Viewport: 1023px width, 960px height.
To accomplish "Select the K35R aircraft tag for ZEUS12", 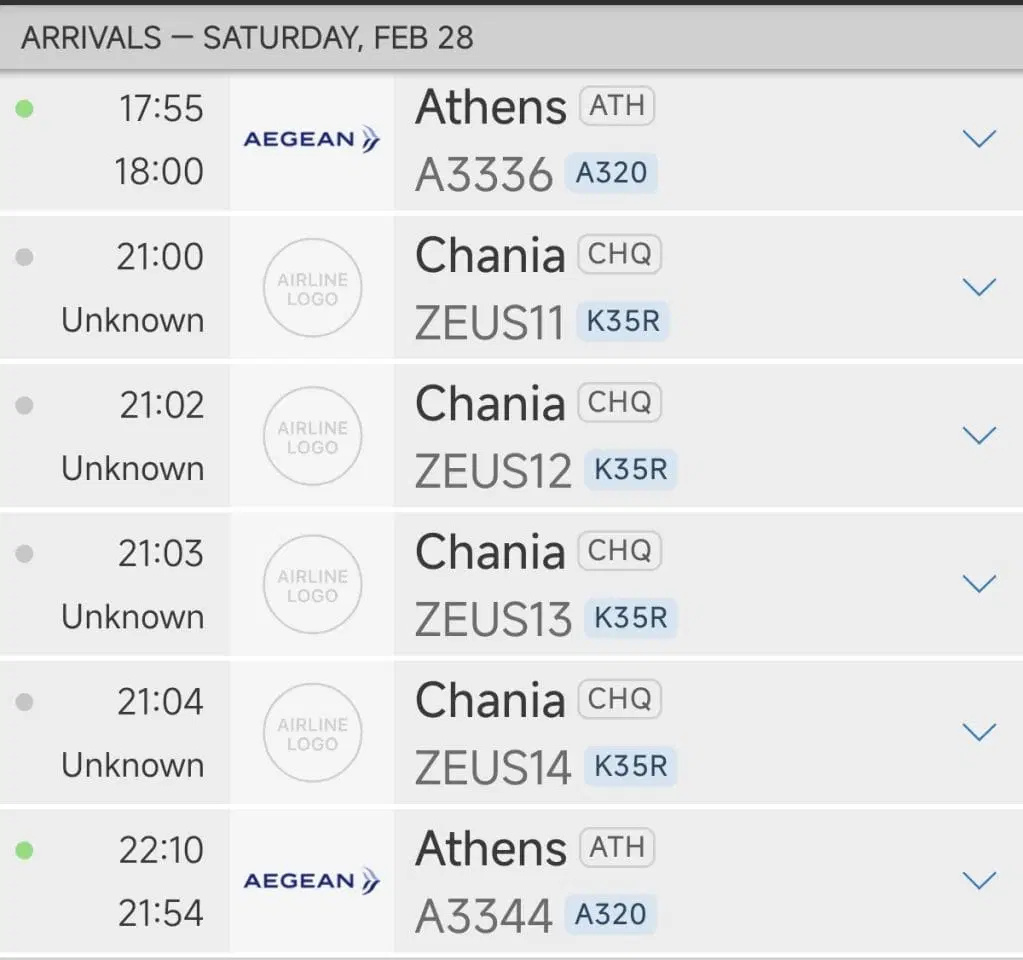I will 630,470.
